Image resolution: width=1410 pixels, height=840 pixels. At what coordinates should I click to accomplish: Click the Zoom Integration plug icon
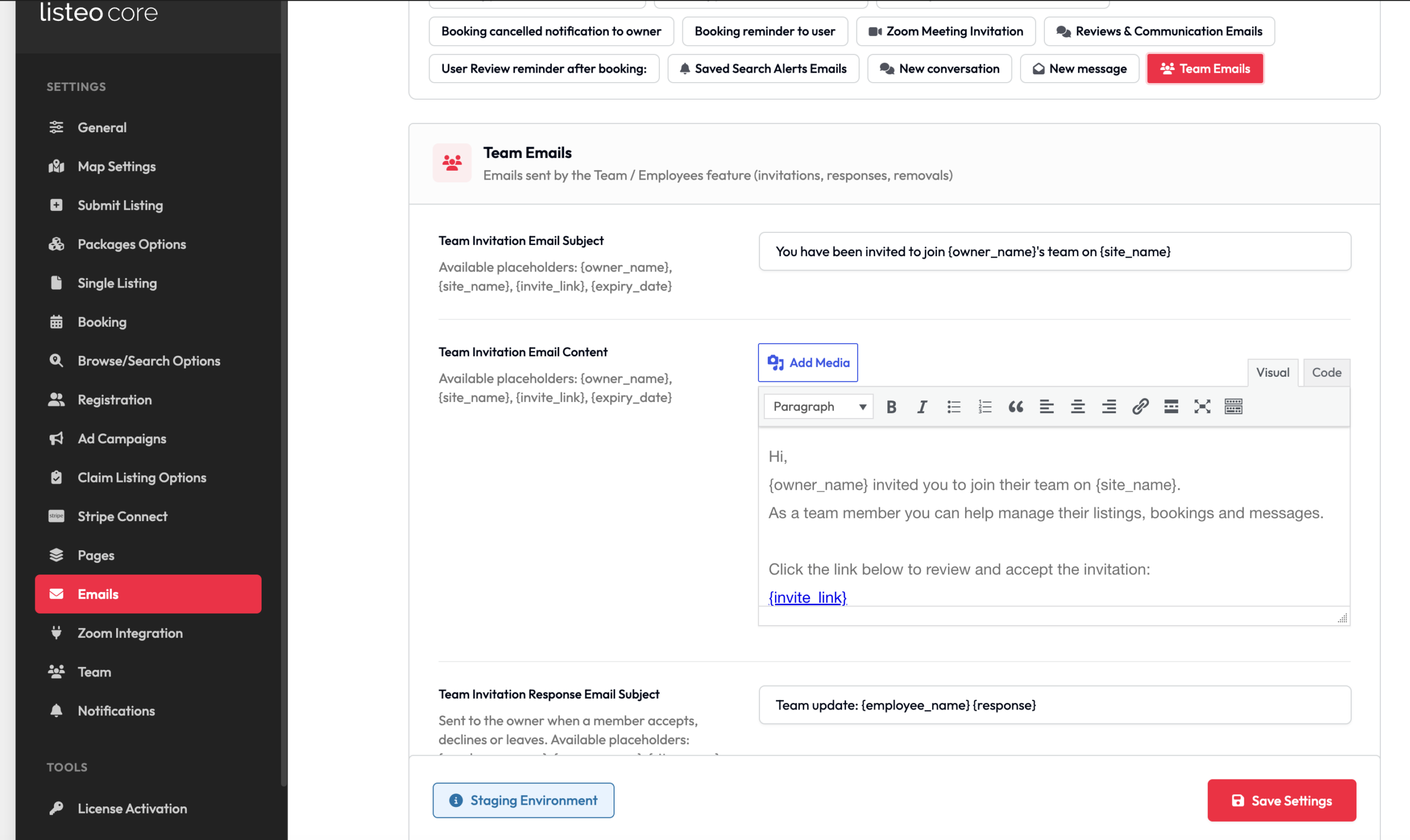pos(56,632)
